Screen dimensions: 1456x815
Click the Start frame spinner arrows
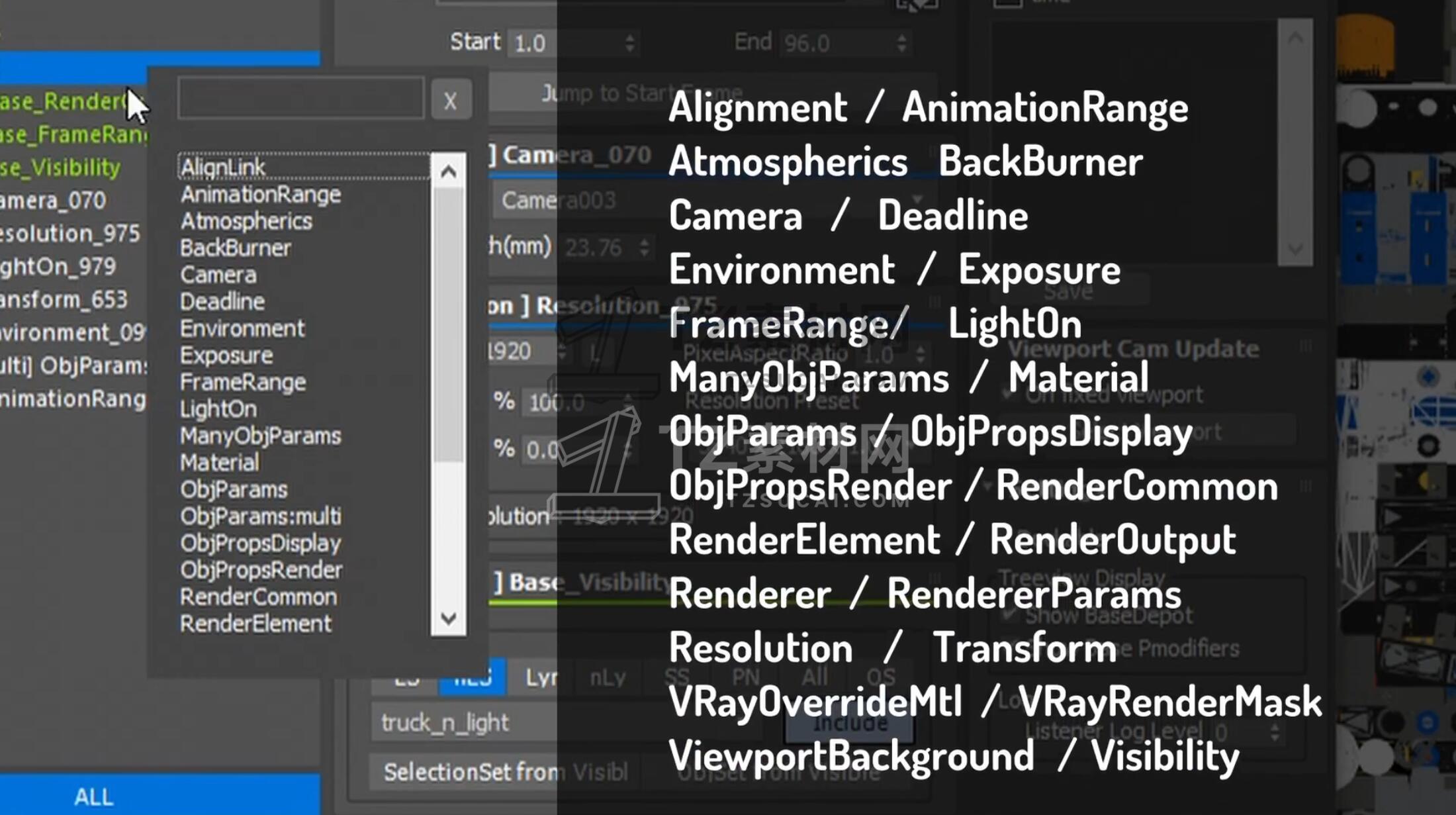pos(629,43)
